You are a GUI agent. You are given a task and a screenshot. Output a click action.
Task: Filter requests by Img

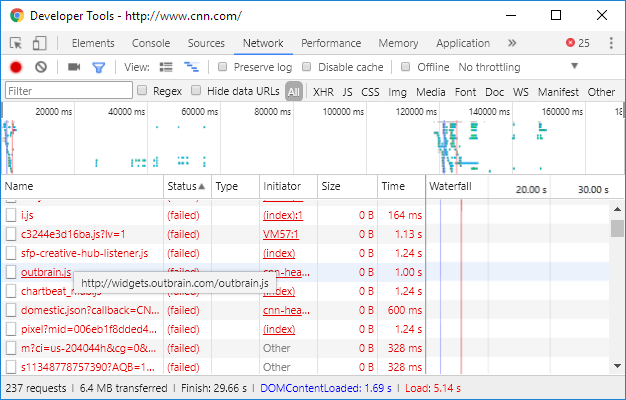click(397, 92)
